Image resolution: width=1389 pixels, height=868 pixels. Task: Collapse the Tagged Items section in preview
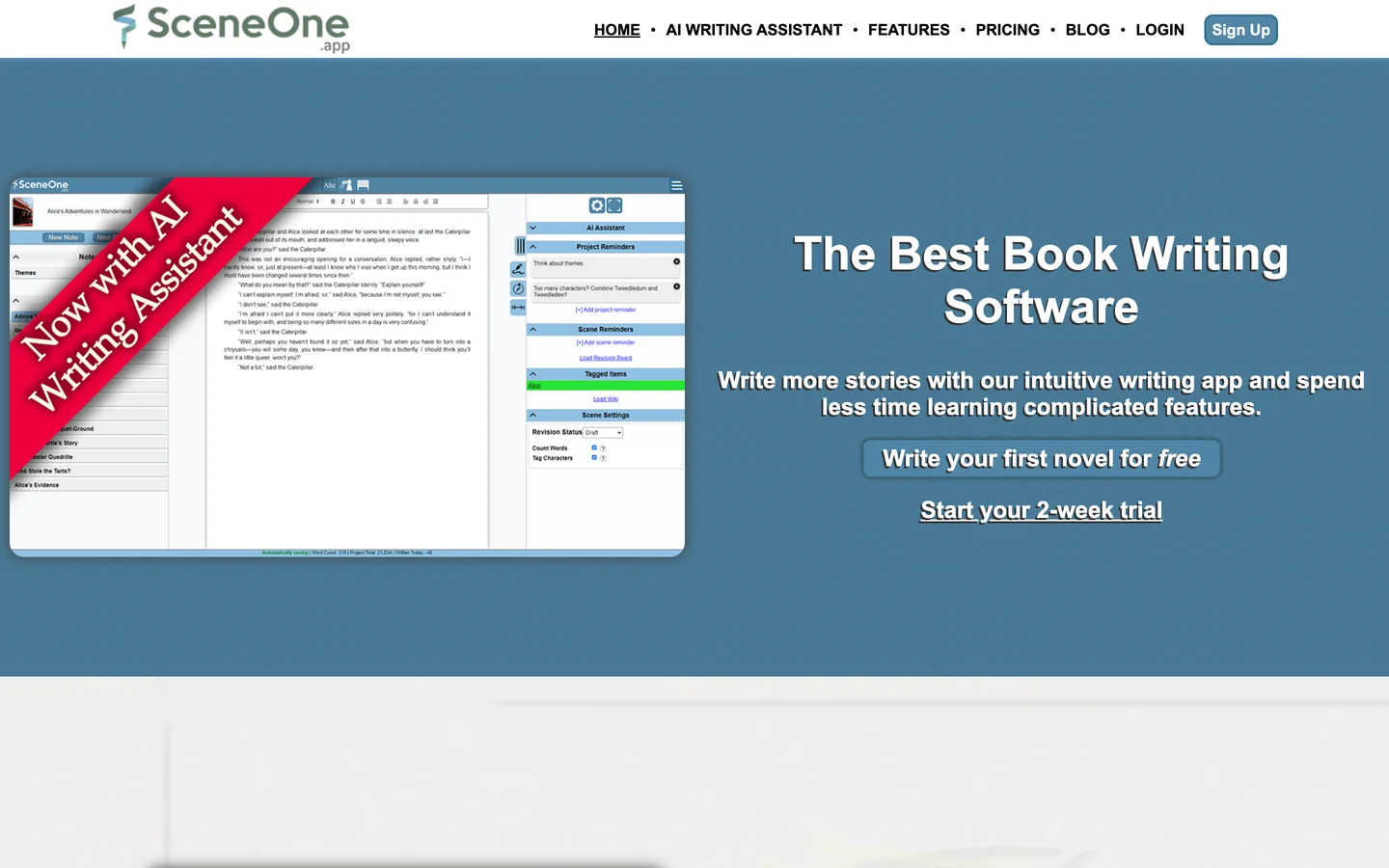tap(532, 373)
